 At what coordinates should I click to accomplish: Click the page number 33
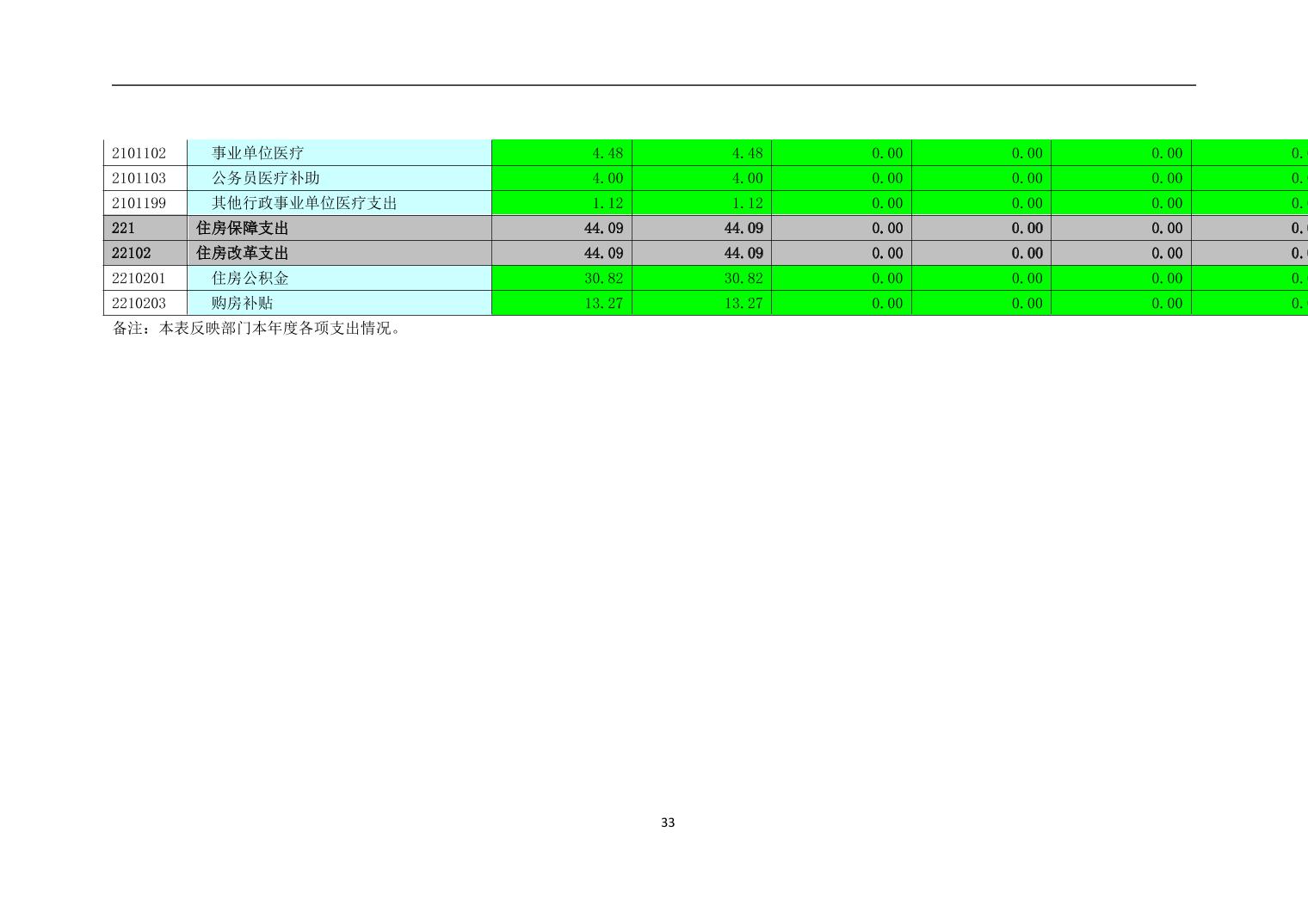(668, 822)
